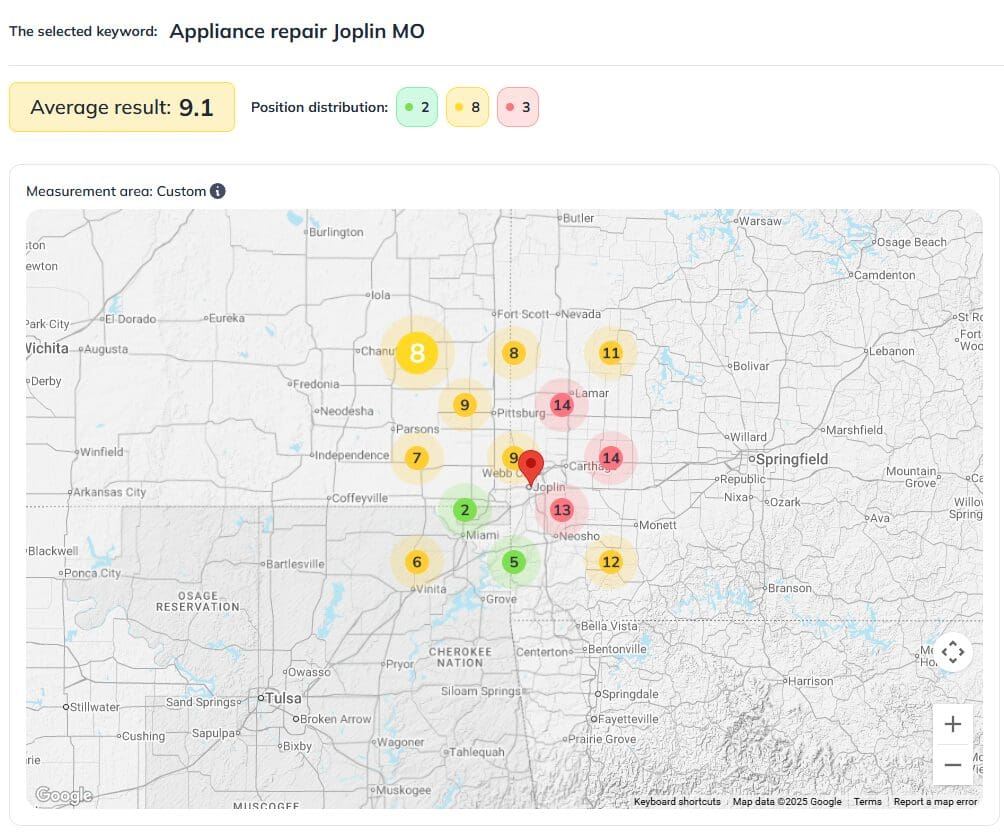Click green rank 5 marker near Grove
This screenshot has height=832, width=1004.
pyautogui.click(x=514, y=562)
